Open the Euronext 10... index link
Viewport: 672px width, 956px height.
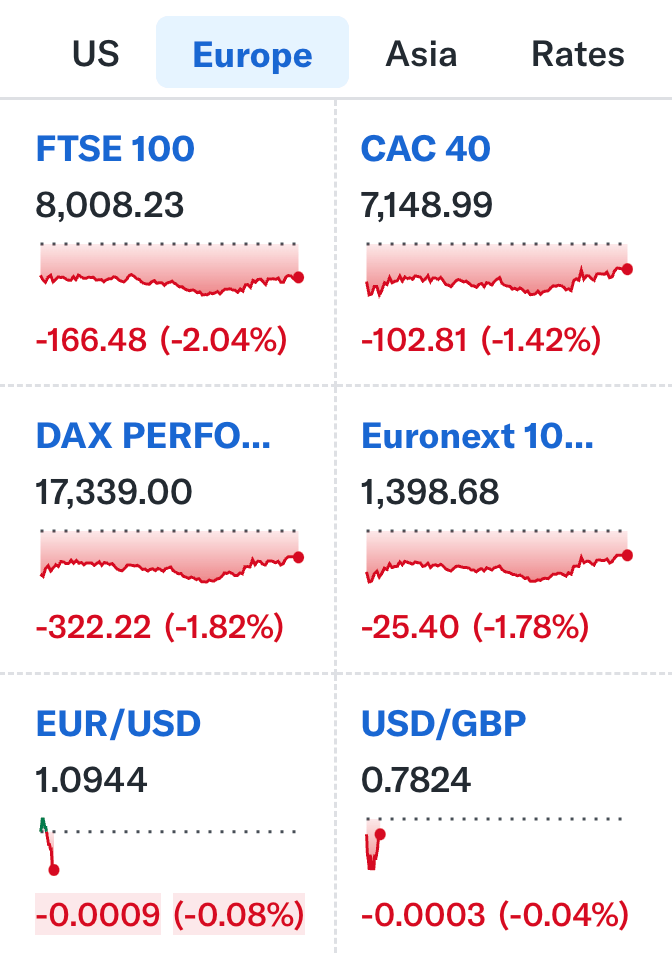pos(477,436)
